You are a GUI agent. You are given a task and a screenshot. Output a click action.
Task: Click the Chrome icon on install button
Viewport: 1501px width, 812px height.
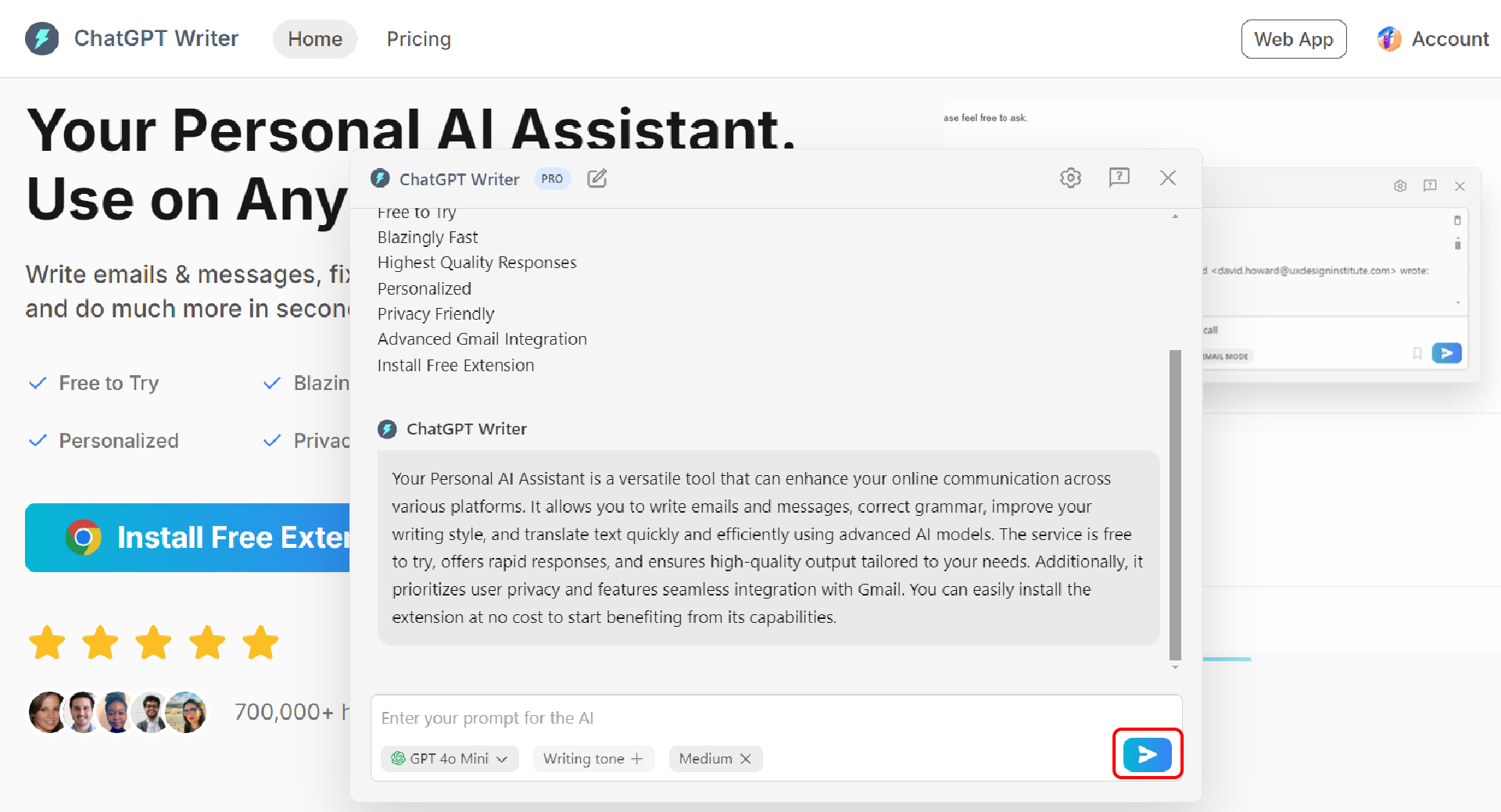(x=84, y=538)
